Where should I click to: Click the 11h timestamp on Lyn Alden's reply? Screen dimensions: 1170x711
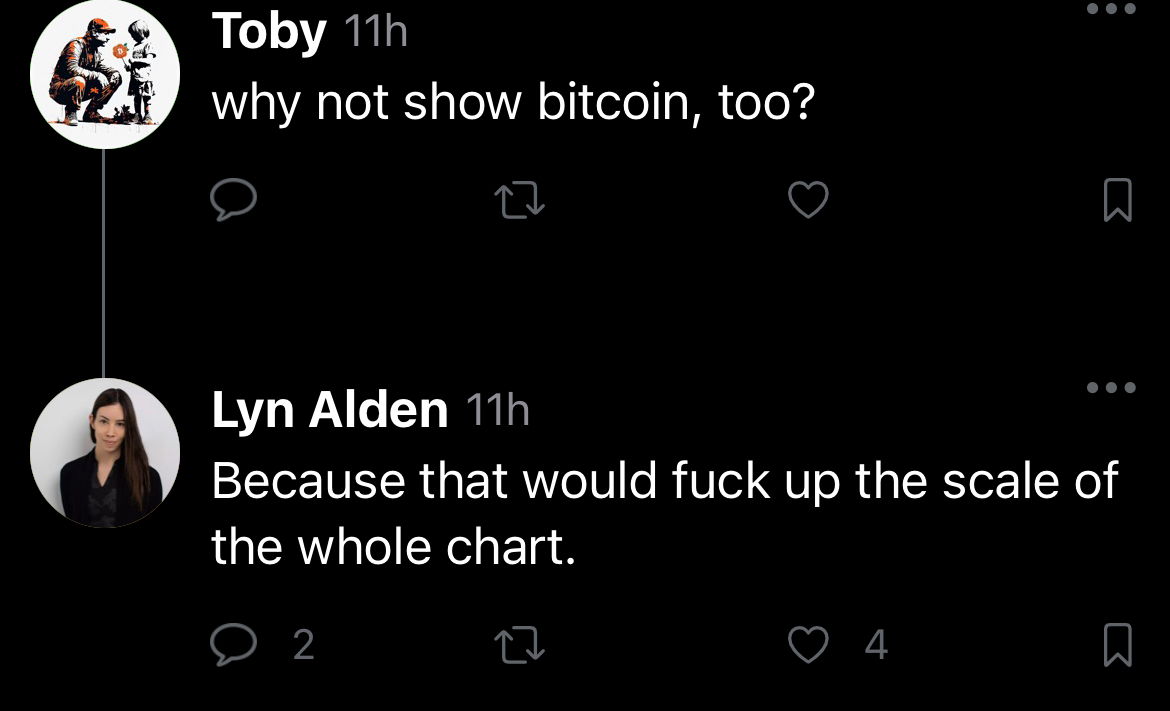(497, 411)
